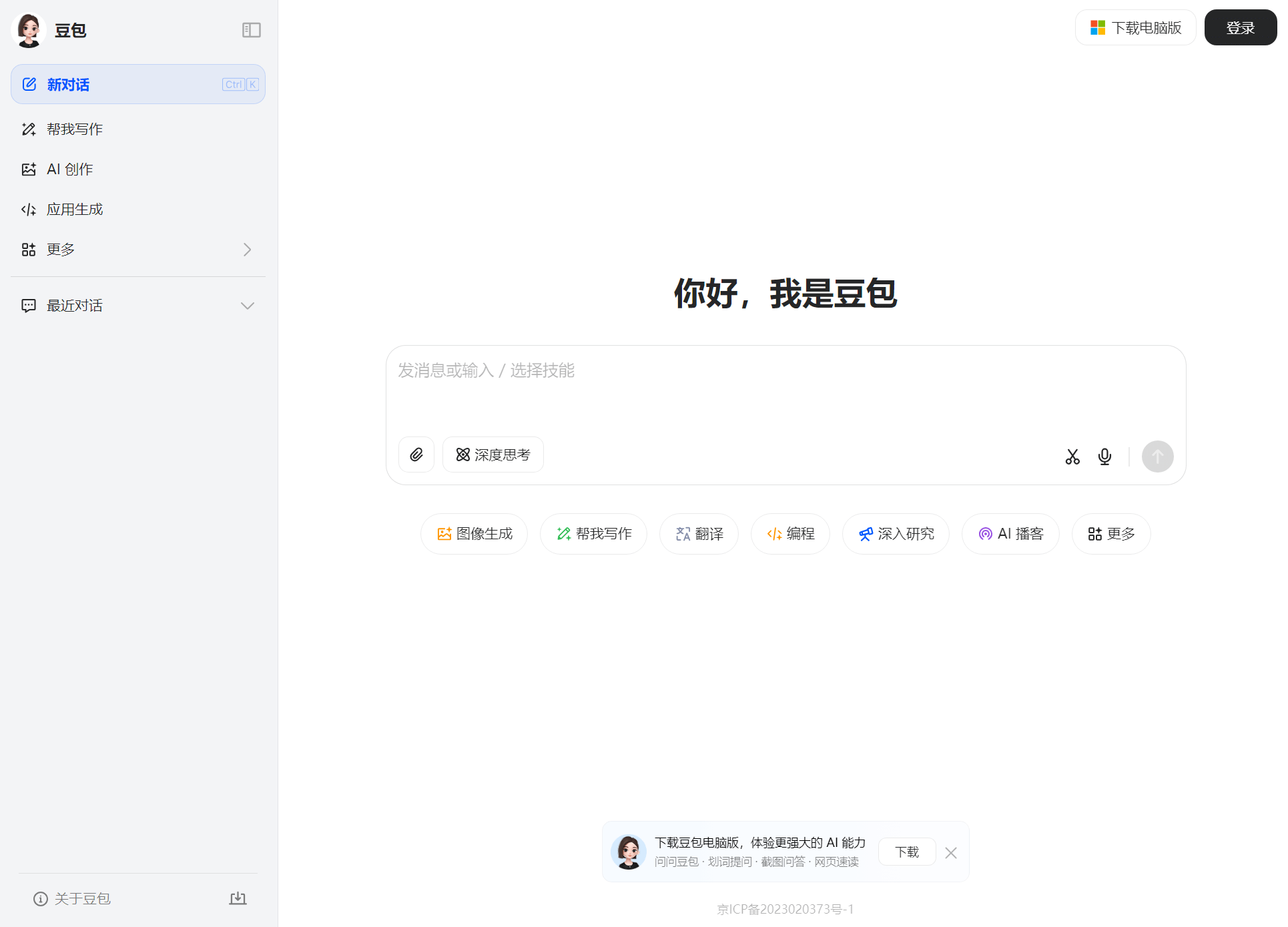The height and width of the screenshot is (927, 1288).
Task: Click the microphone icon for voice input
Action: (1104, 456)
